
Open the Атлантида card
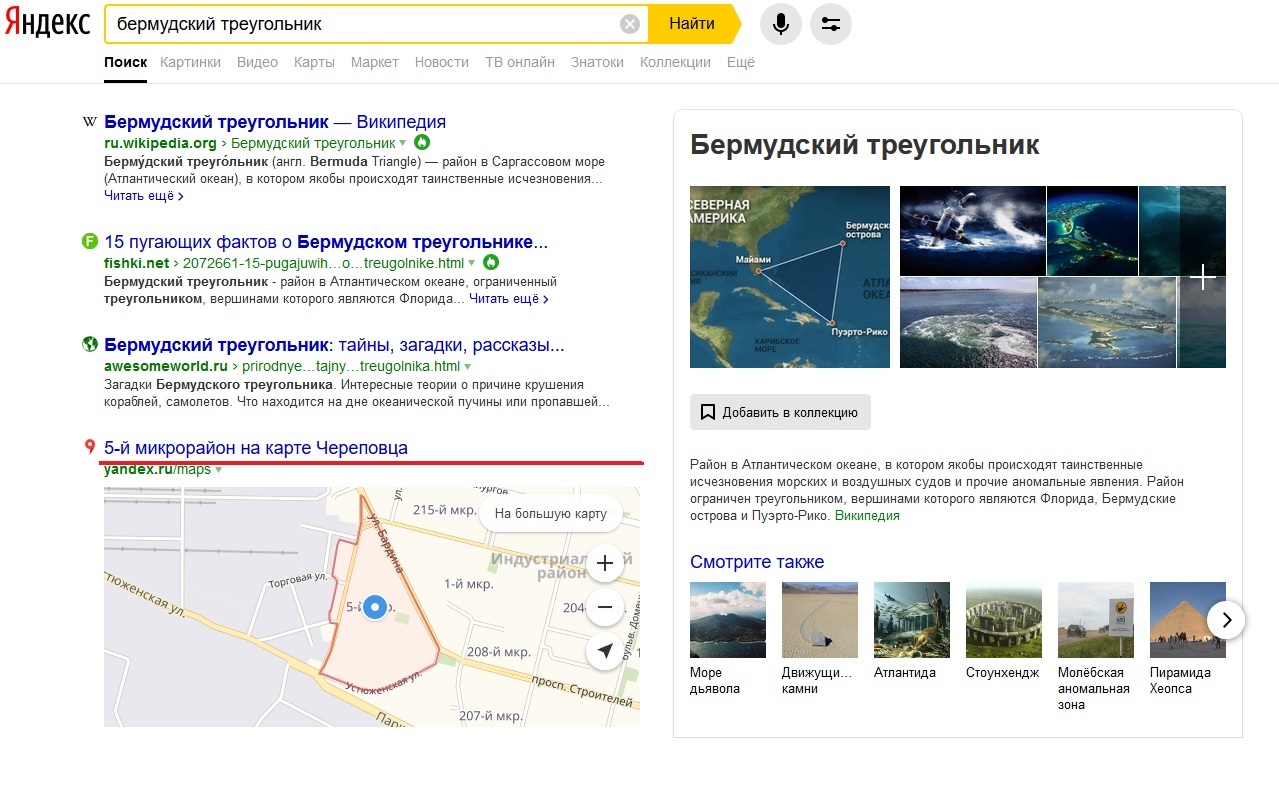point(912,632)
